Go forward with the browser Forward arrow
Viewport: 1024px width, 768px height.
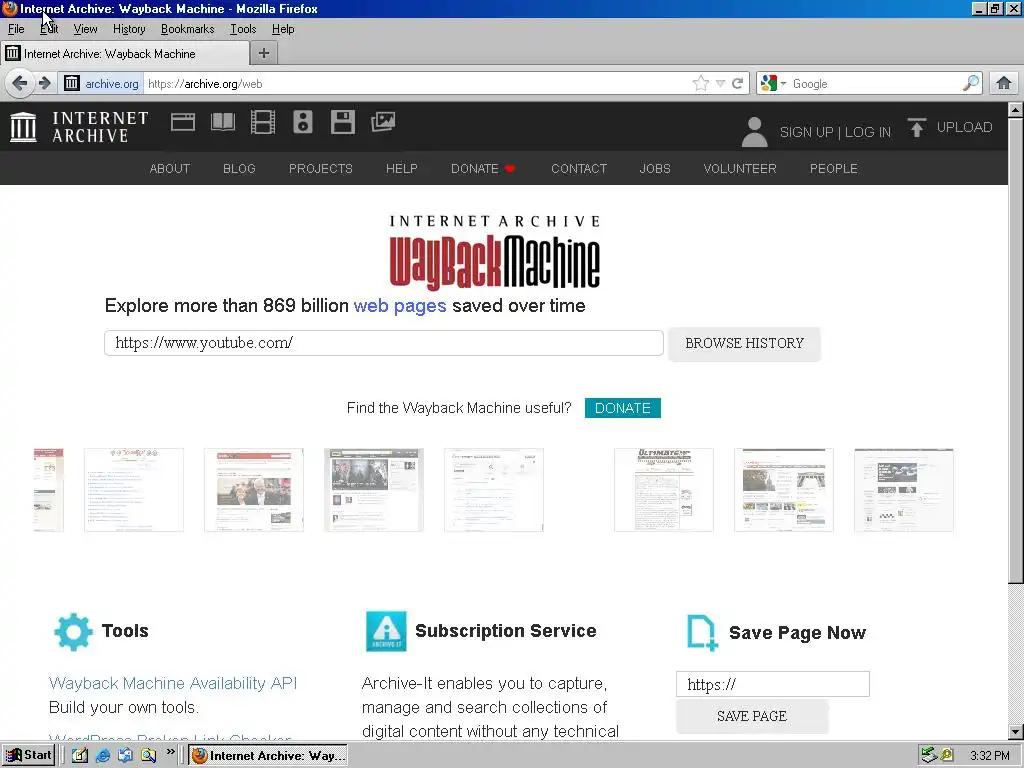[x=44, y=84]
